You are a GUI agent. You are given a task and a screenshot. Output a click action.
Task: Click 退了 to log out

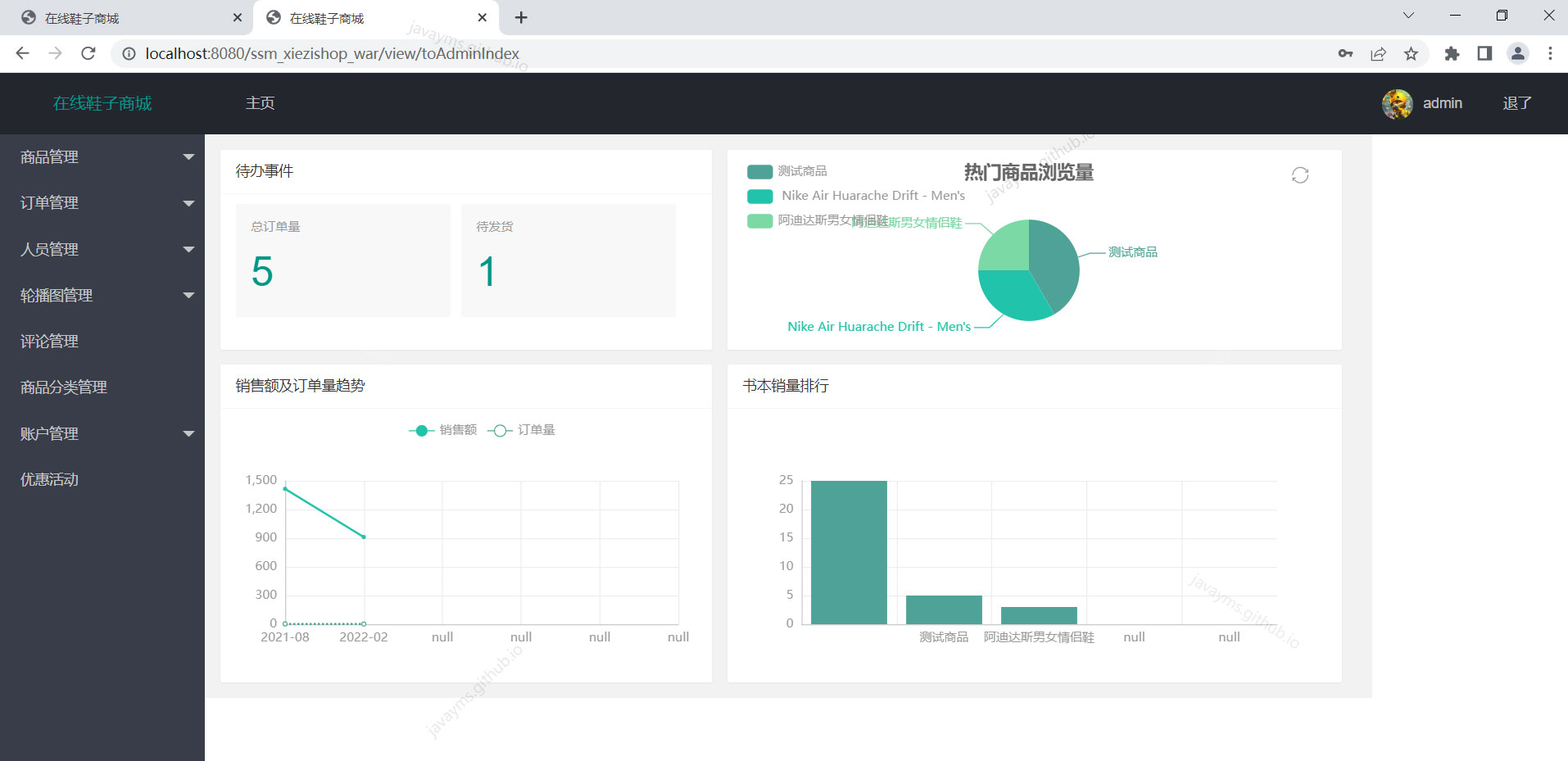point(1516,103)
